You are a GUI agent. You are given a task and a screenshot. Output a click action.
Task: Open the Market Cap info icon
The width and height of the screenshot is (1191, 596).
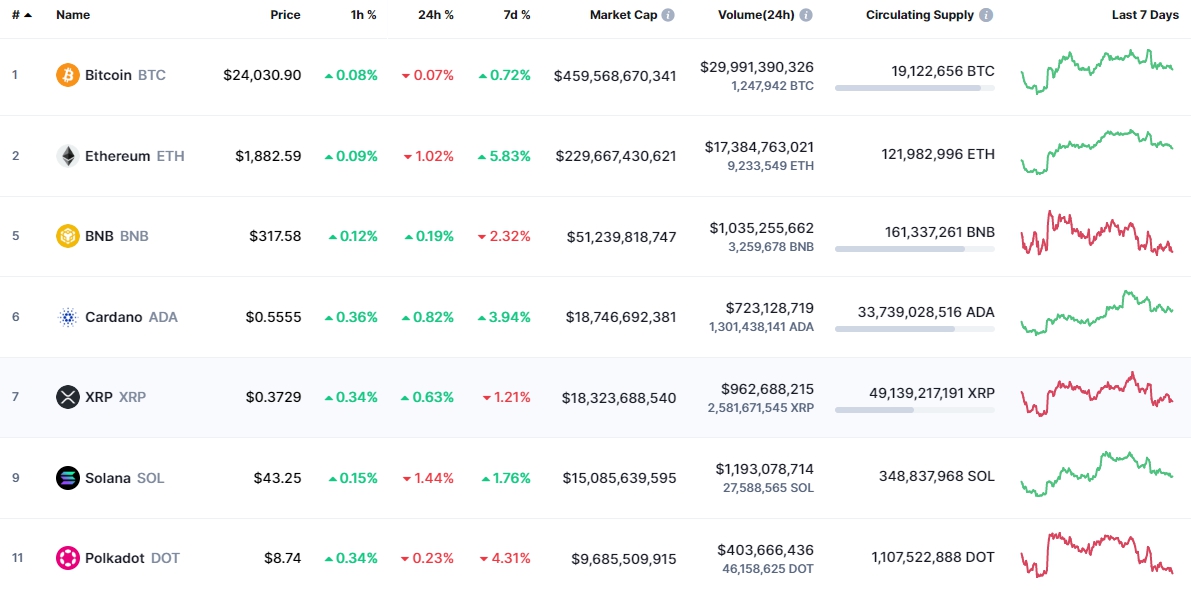pyautogui.click(x=668, y=15)
